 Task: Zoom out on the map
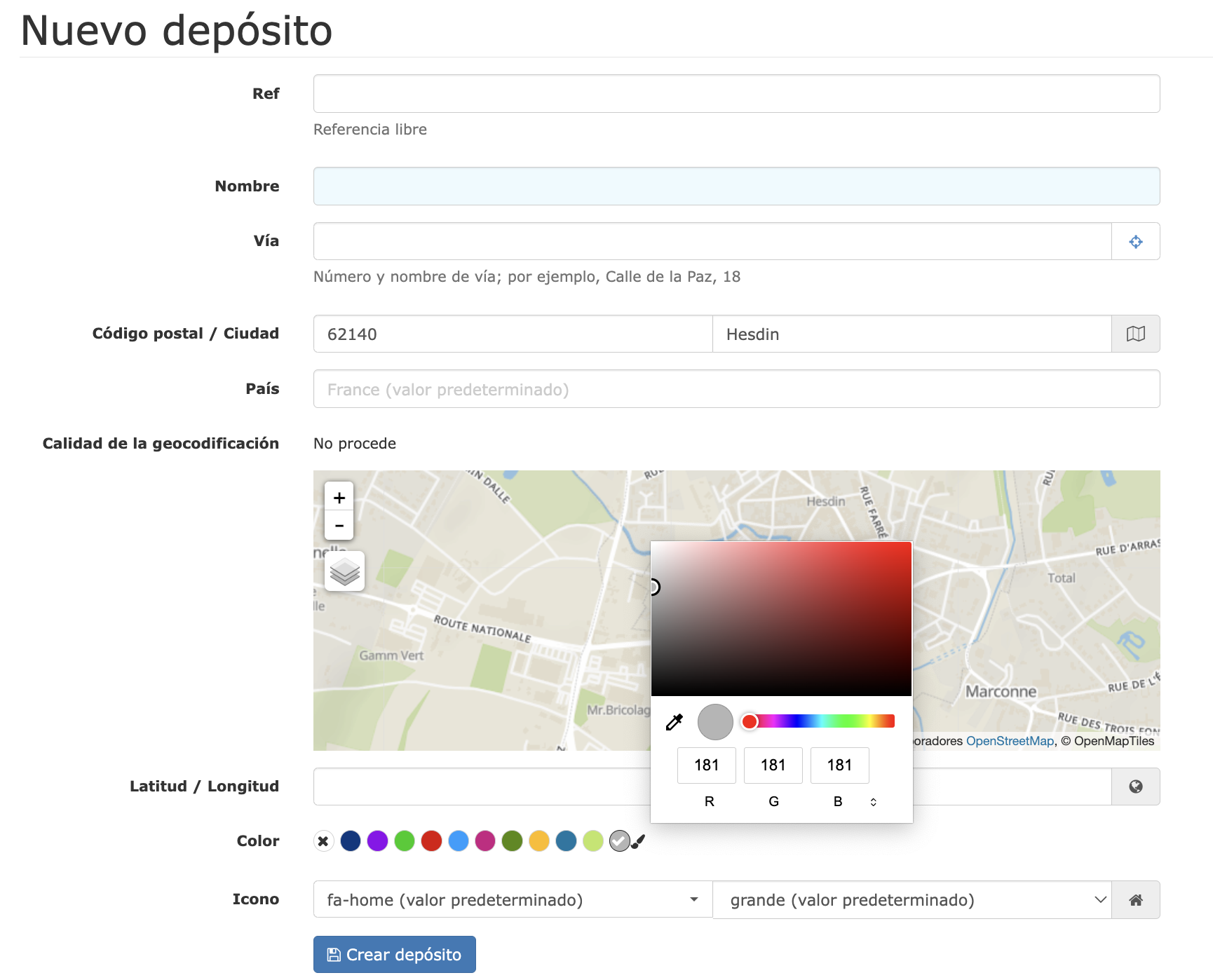pos(339,525)
